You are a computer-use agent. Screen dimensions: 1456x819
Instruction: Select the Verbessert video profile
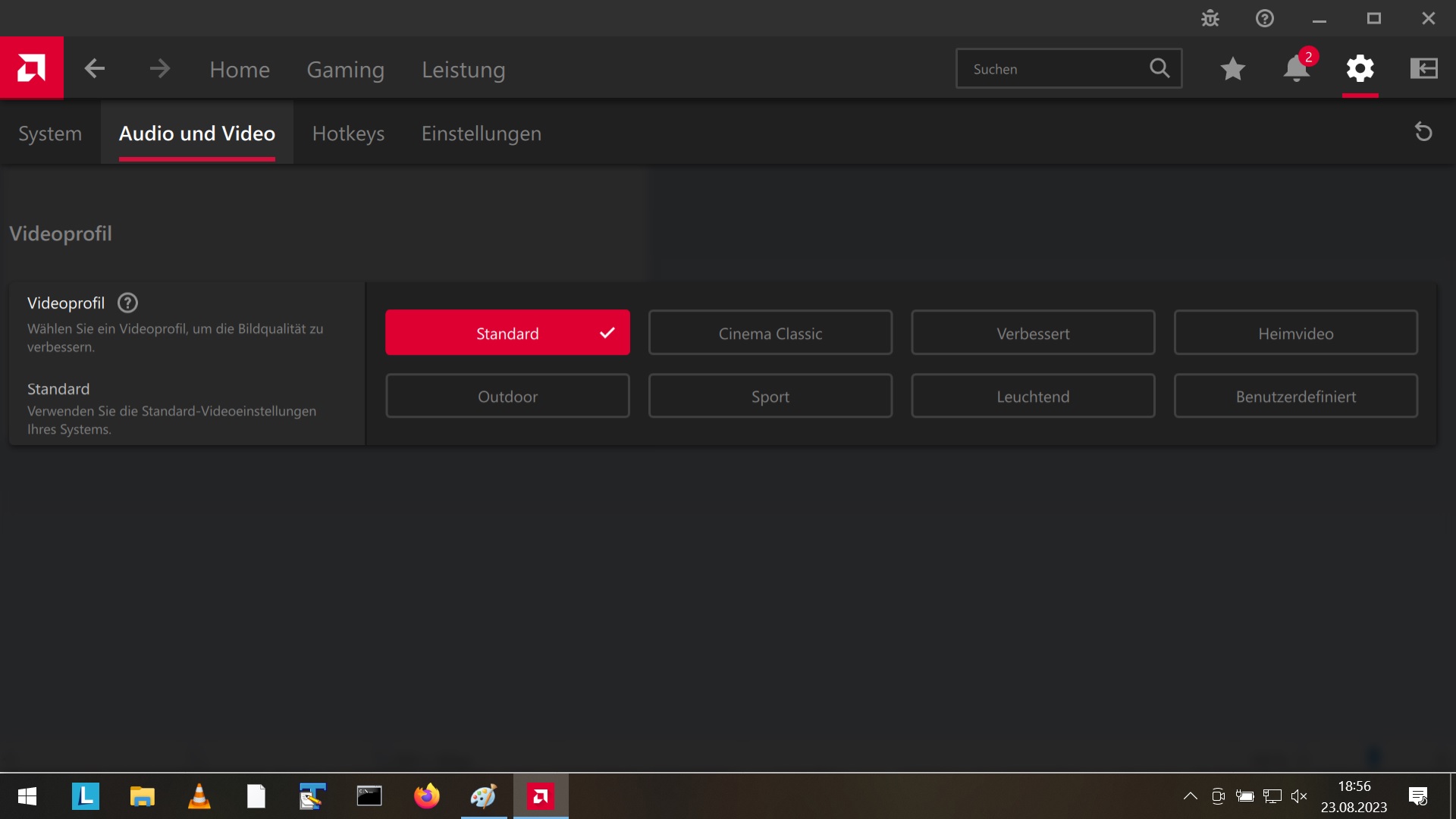(1032, 333)
